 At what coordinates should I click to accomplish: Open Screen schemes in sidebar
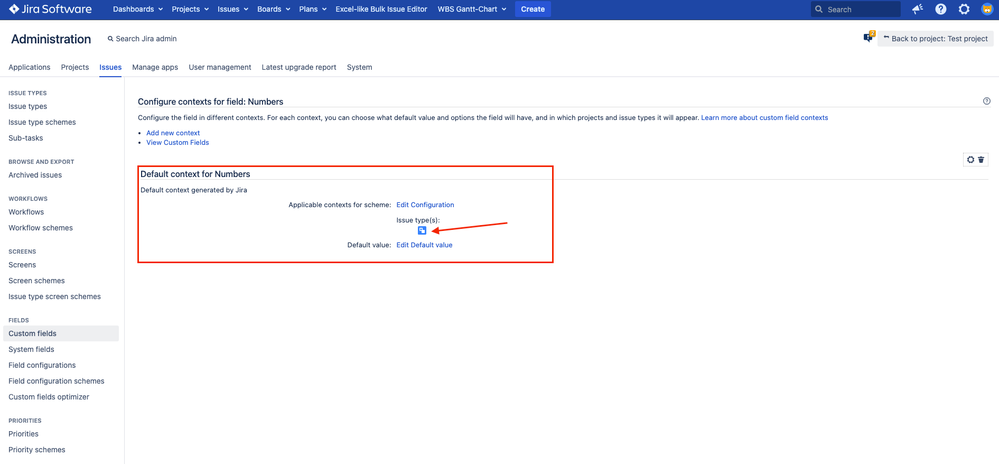[x=36, y=280]
